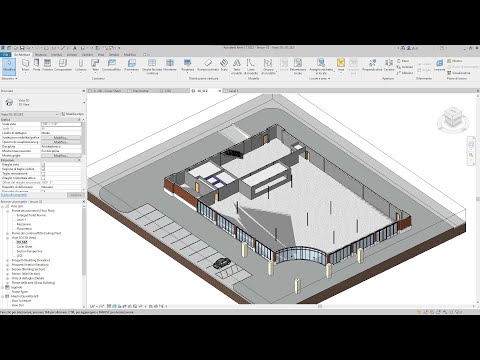Toggle the fourth Estensioni checkbox (Ritaglia orientata)
Viewport: 480px width, 360px height.
point(43,178)
